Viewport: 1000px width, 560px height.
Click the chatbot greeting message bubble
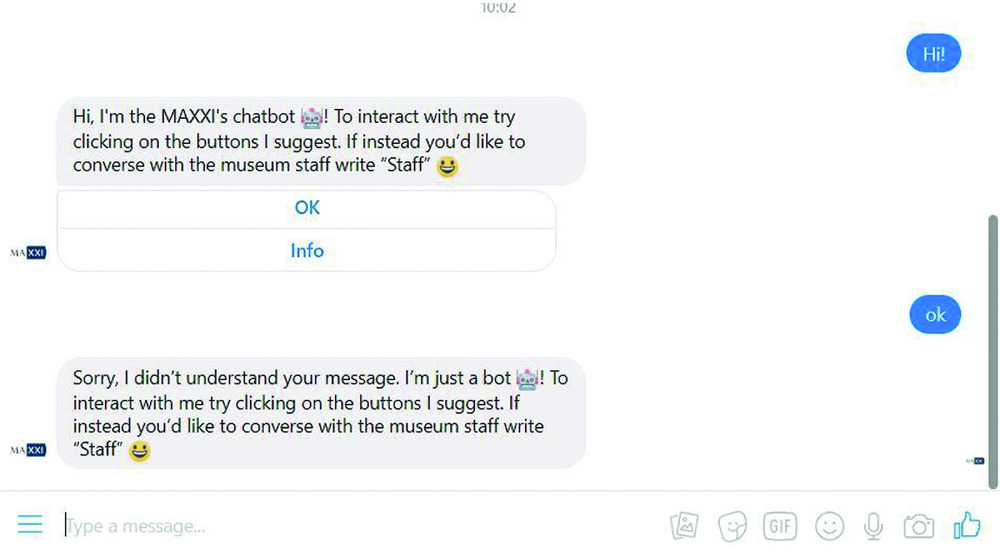(x=320, y=141)
